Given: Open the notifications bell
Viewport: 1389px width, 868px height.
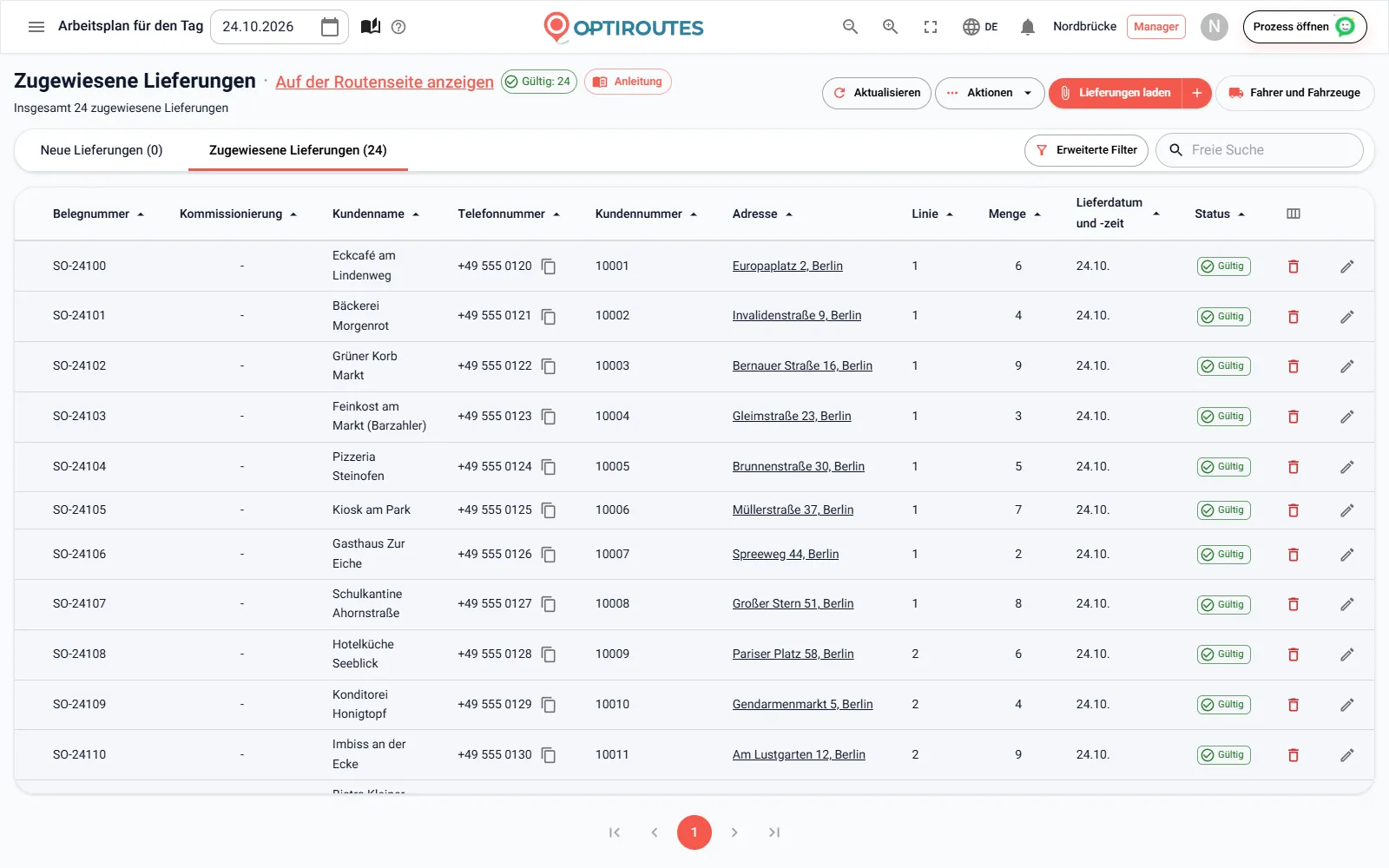Looking at the screenshot, I should tap(1028, 27).
